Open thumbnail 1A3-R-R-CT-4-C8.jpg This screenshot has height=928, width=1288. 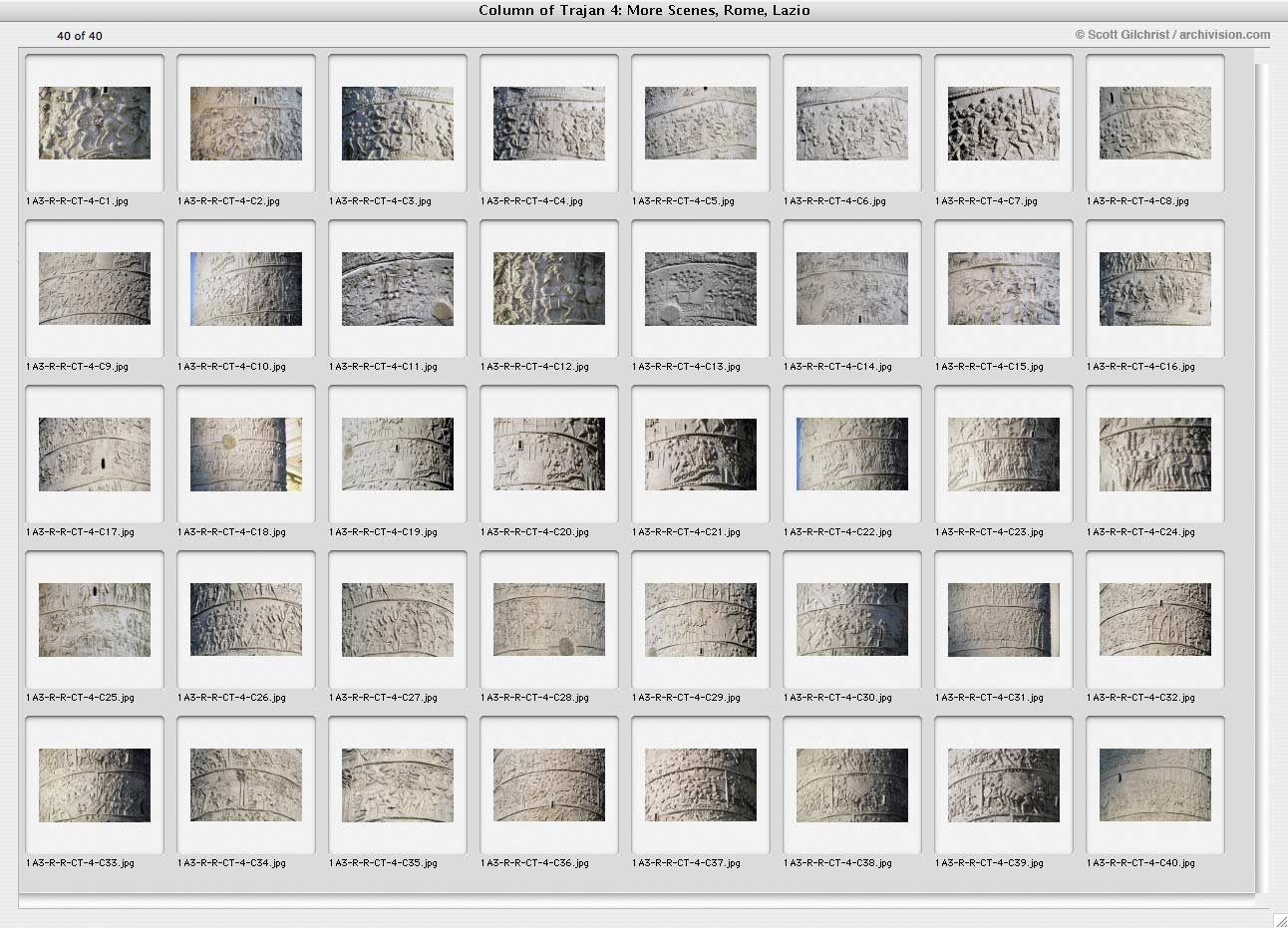tap(1155, 123)
